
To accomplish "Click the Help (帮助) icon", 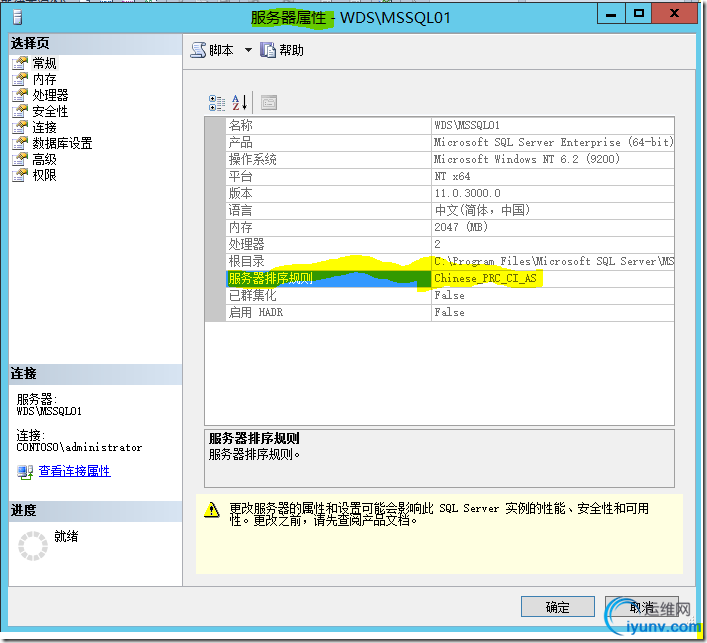I will tap(267, 50).
